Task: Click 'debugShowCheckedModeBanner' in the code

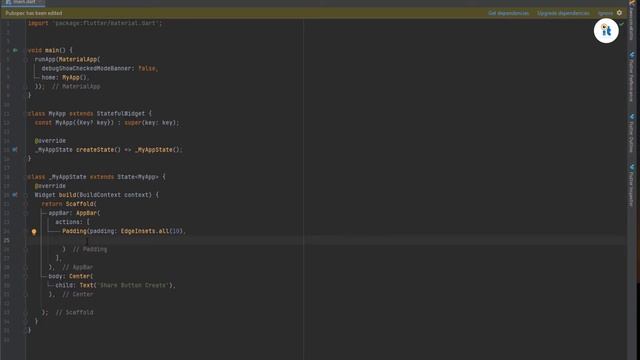Action: pos(86,69)
